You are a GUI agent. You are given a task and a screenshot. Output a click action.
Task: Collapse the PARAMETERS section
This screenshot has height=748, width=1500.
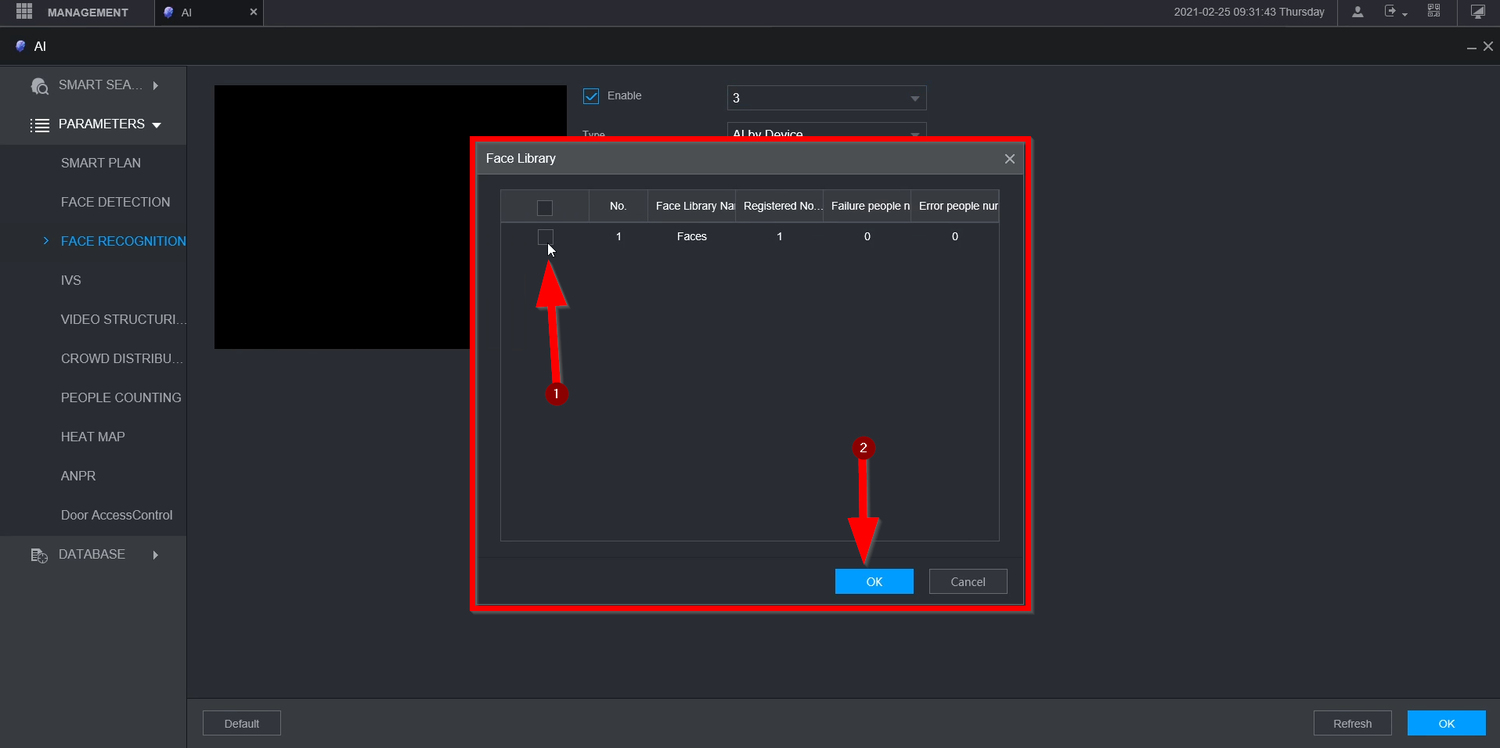point(156,125)
